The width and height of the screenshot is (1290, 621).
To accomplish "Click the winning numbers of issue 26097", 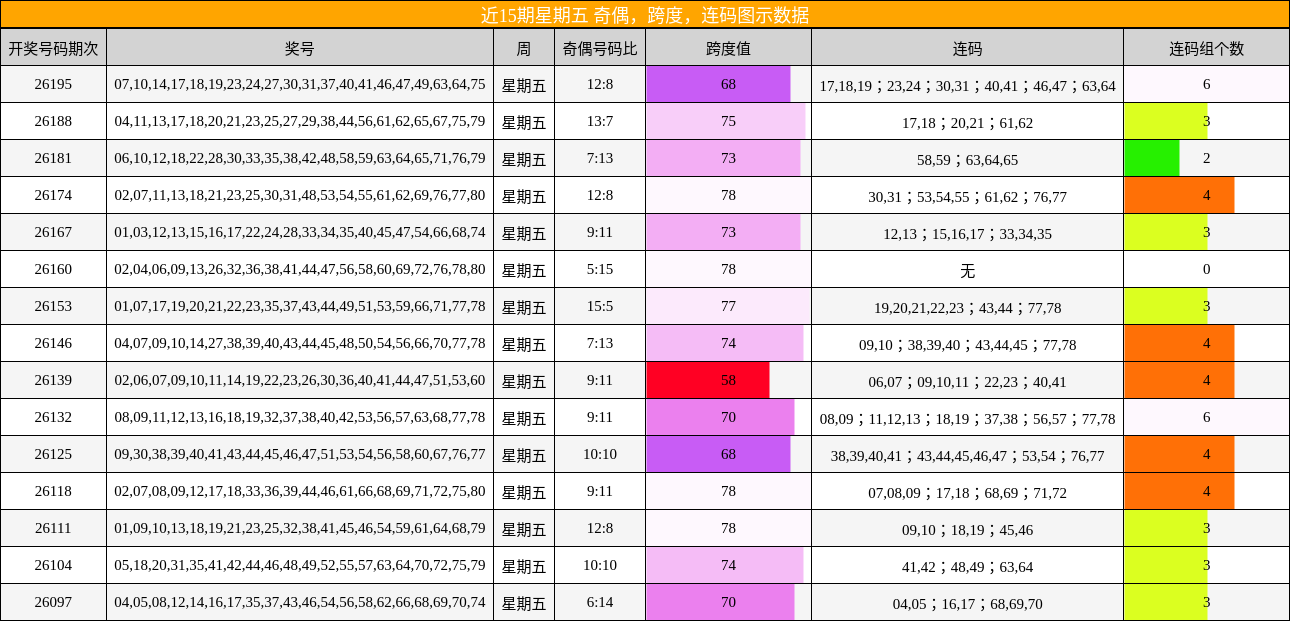I will 300,602.
